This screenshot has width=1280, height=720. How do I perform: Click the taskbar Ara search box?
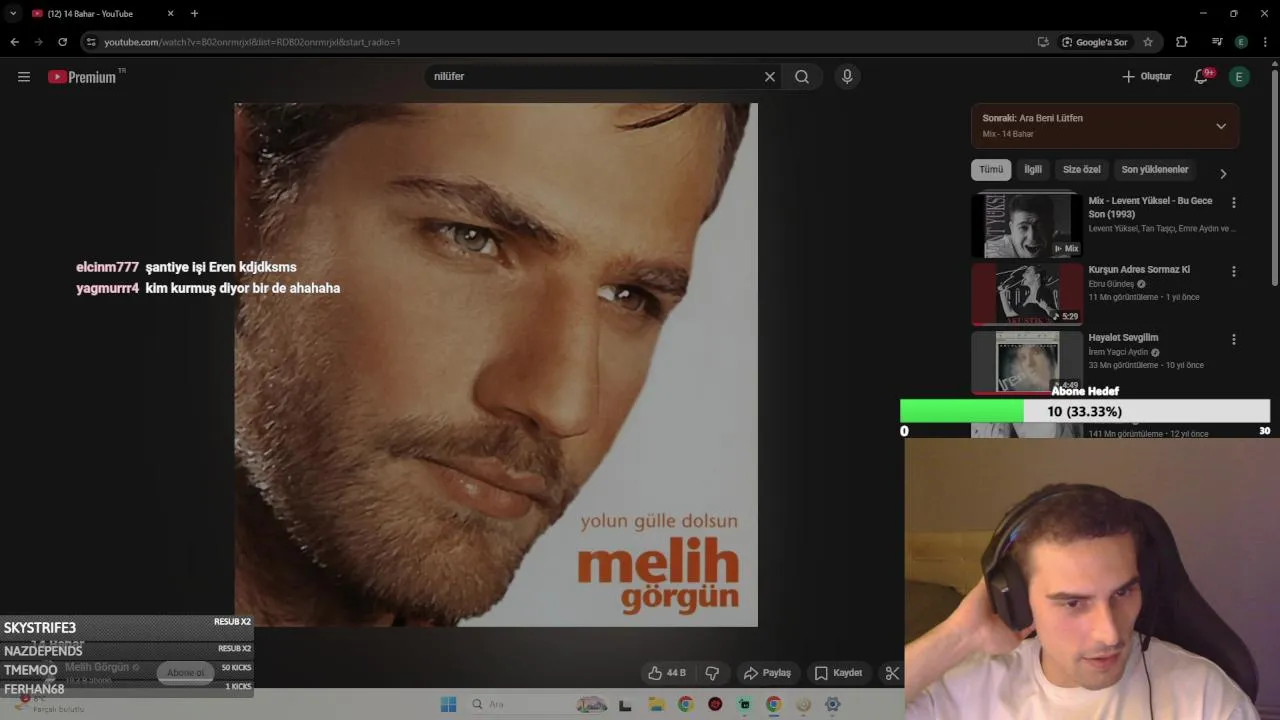(x=520, y=704)
